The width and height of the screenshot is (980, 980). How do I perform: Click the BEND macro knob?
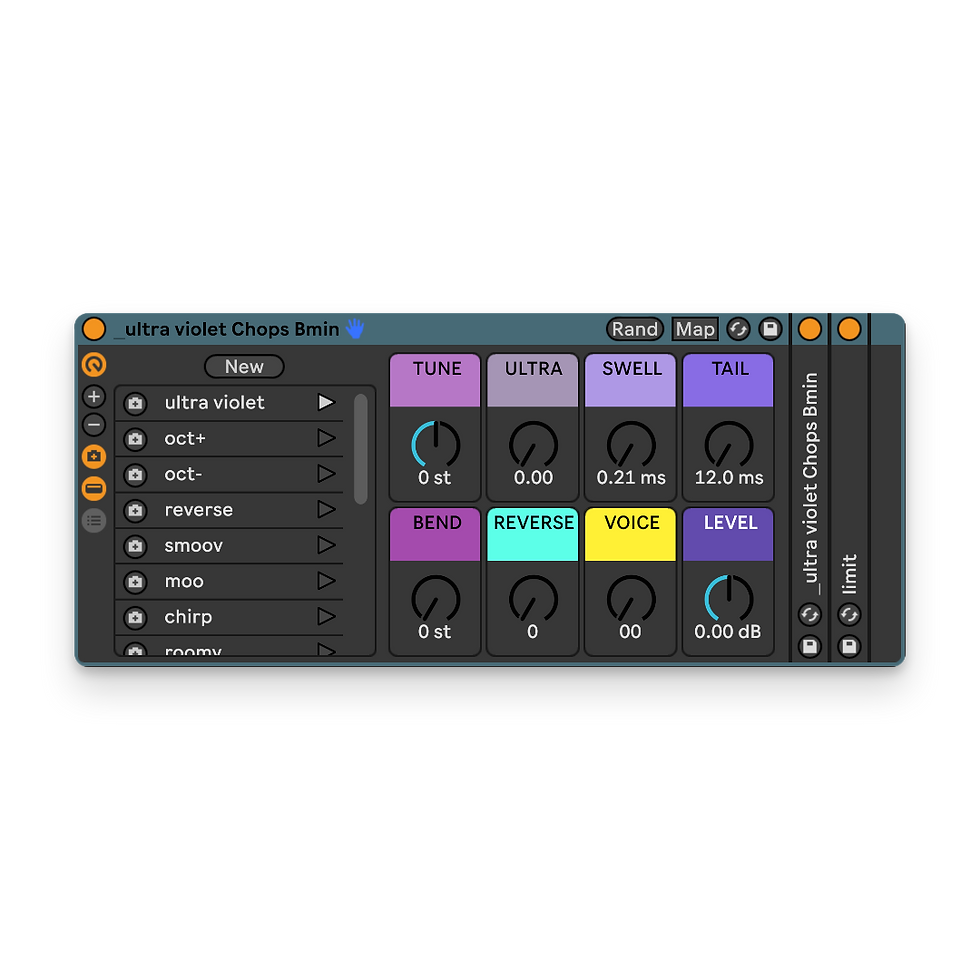click(436, 599)
